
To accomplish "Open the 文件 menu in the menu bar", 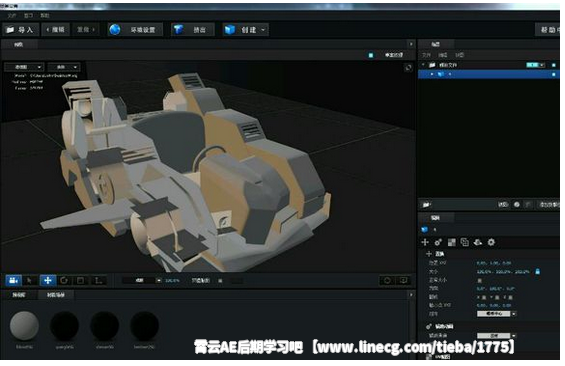I will pos(12,15).
